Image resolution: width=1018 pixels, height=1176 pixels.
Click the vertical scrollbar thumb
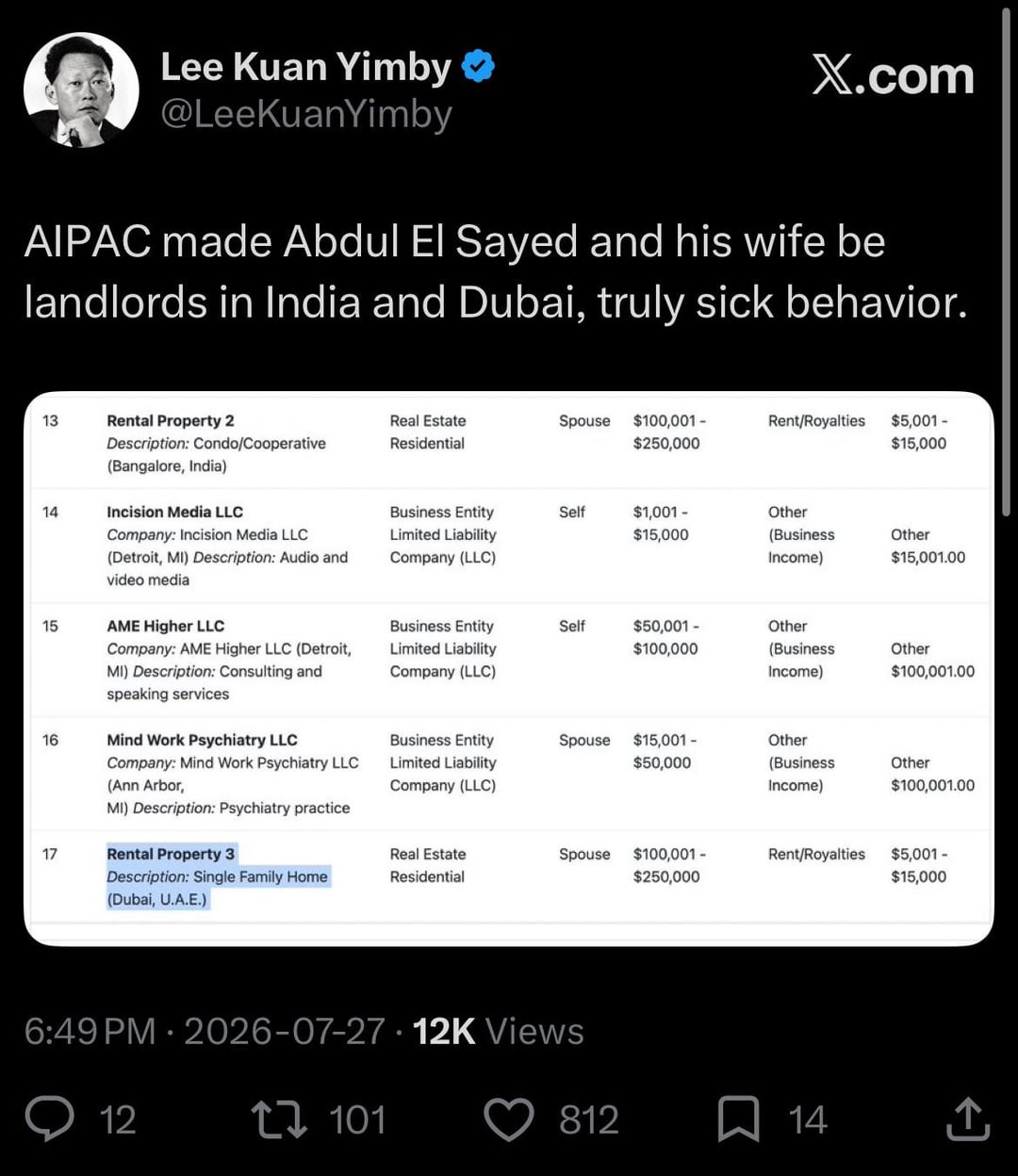point(1006,262)
